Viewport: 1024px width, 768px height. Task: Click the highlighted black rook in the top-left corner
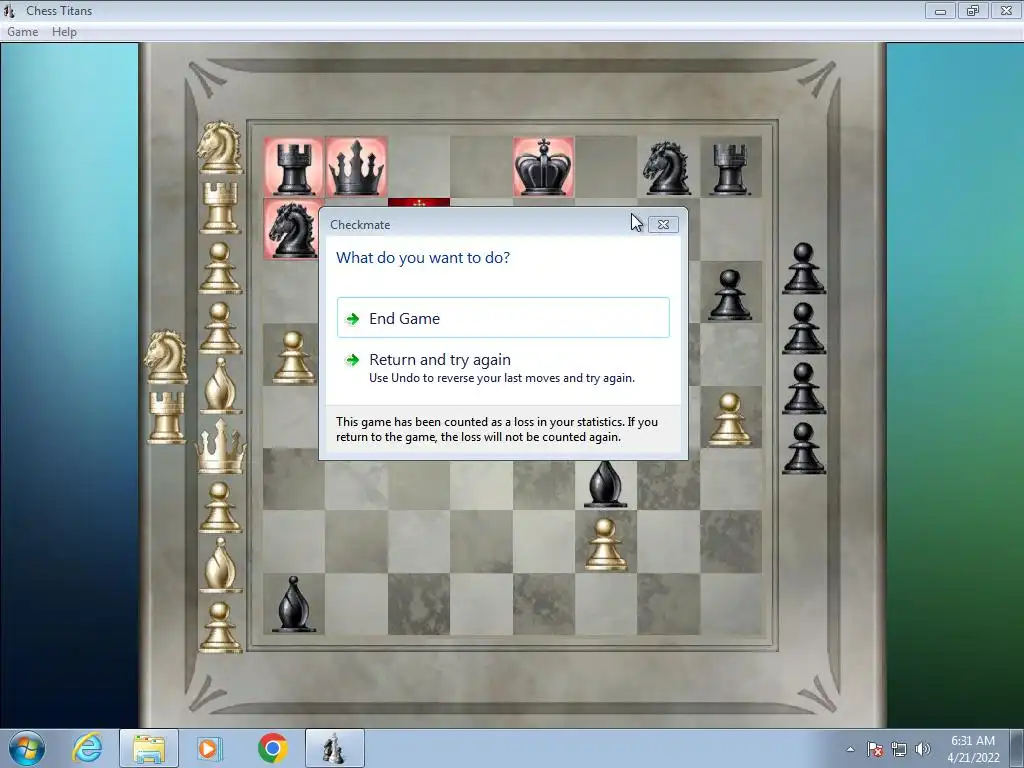[293, 169]
